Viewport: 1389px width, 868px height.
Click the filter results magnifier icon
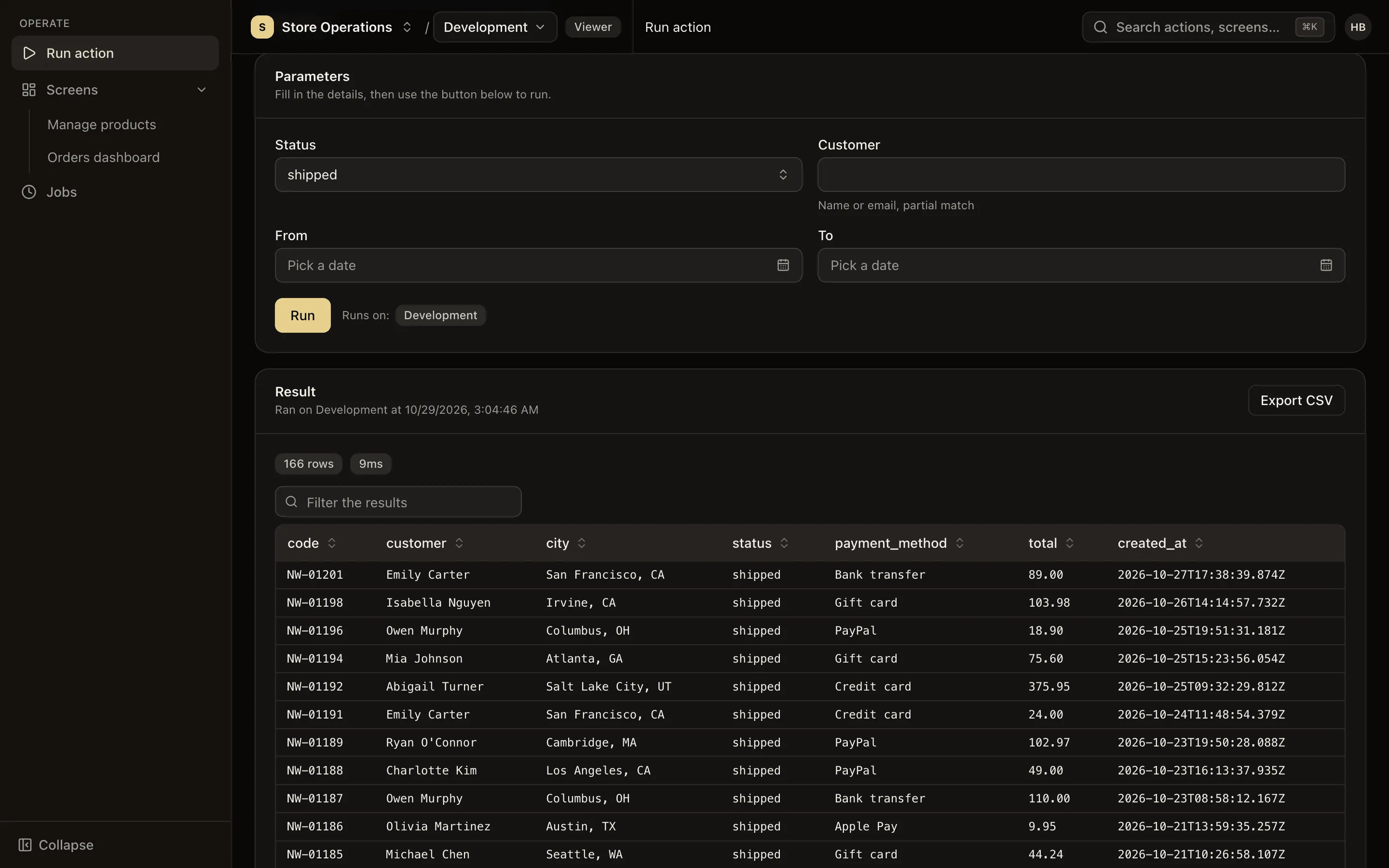pos(292,502)
